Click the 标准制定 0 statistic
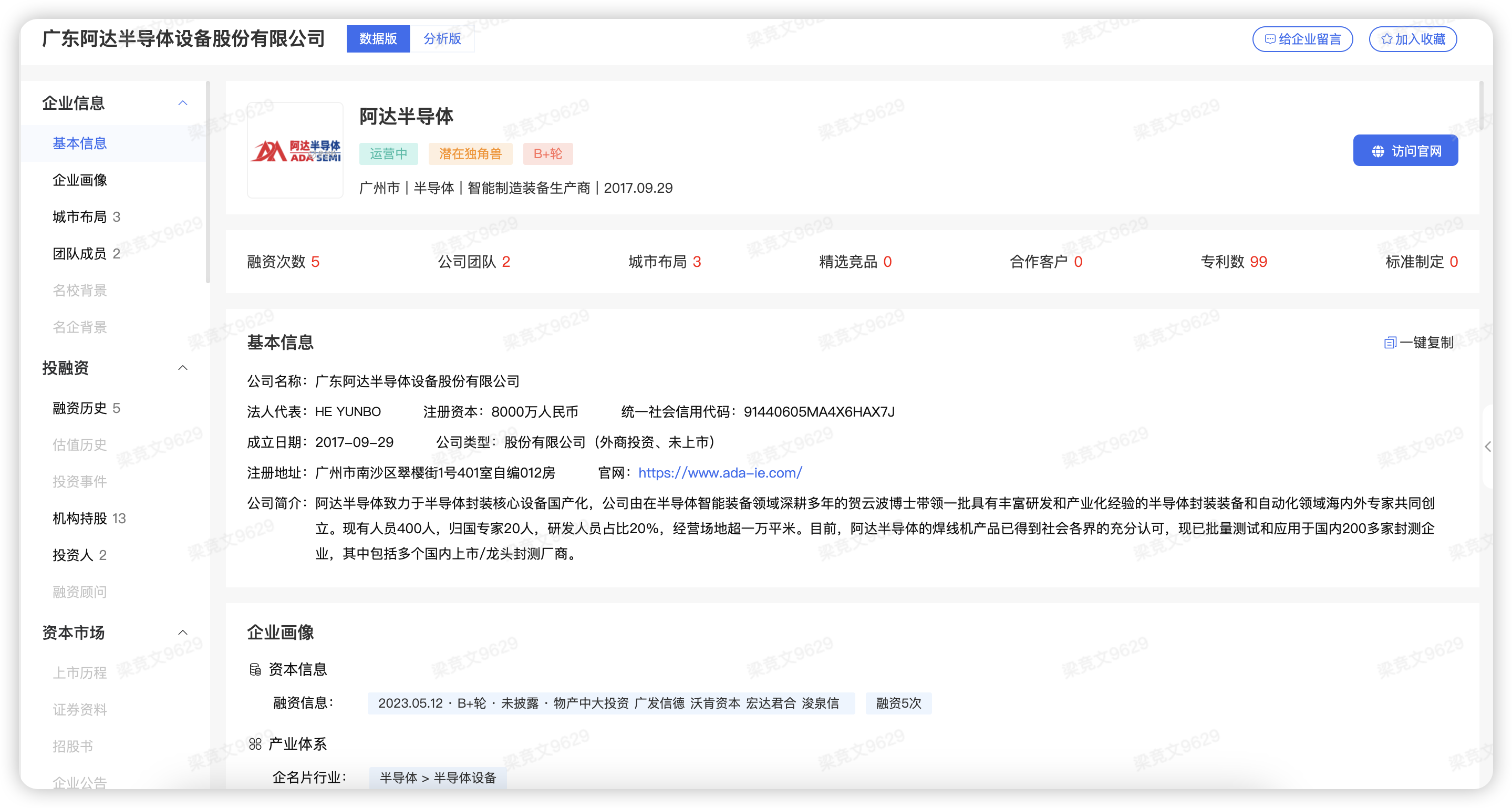Image resolution: width=1512 pixels, height=808 pixels. 1422,262
